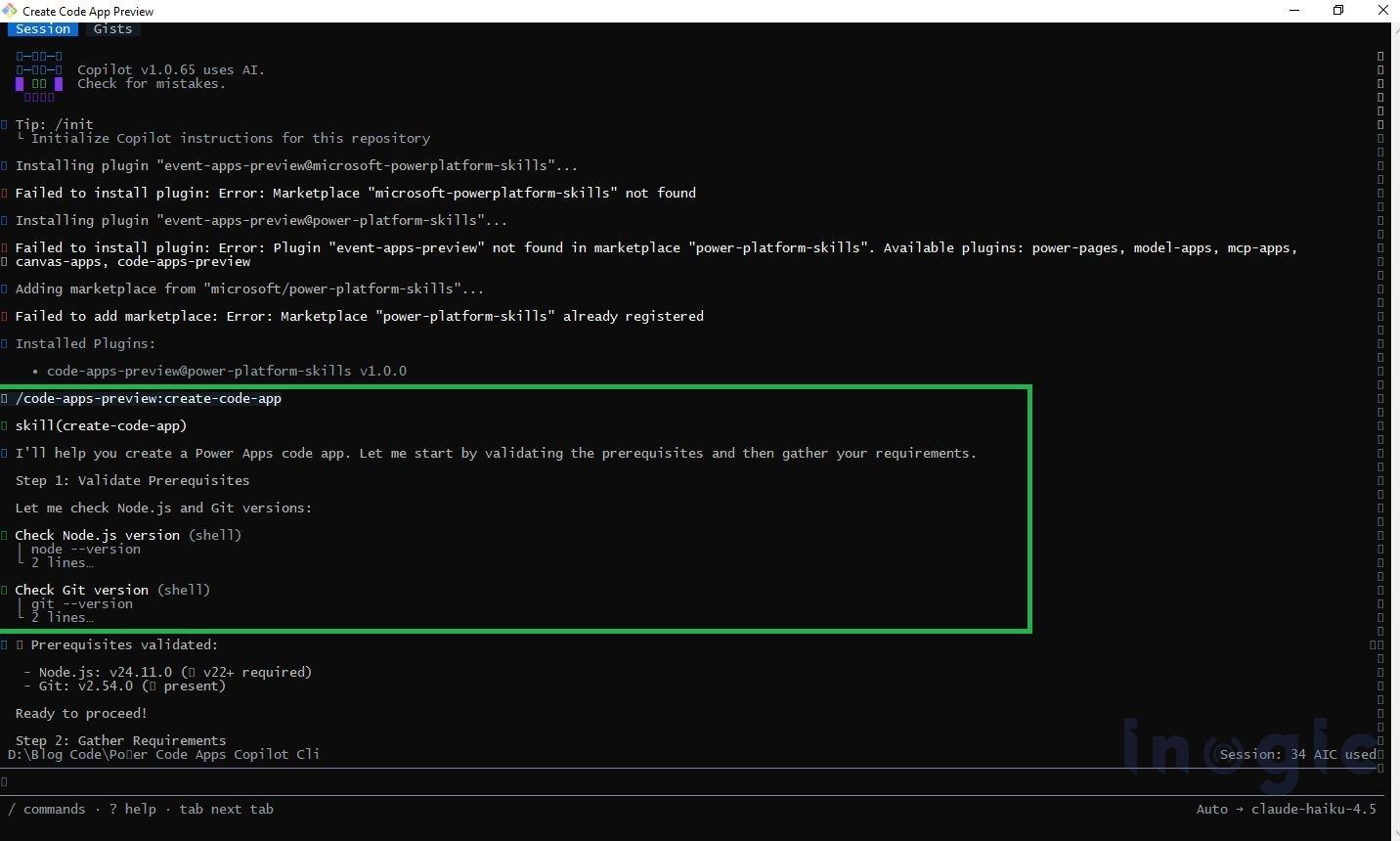The image size is (1400, 841).
Task: Select 'code-apps-preview@power-platform-skills v1.0.0' entry
Action: click(227, 371)
